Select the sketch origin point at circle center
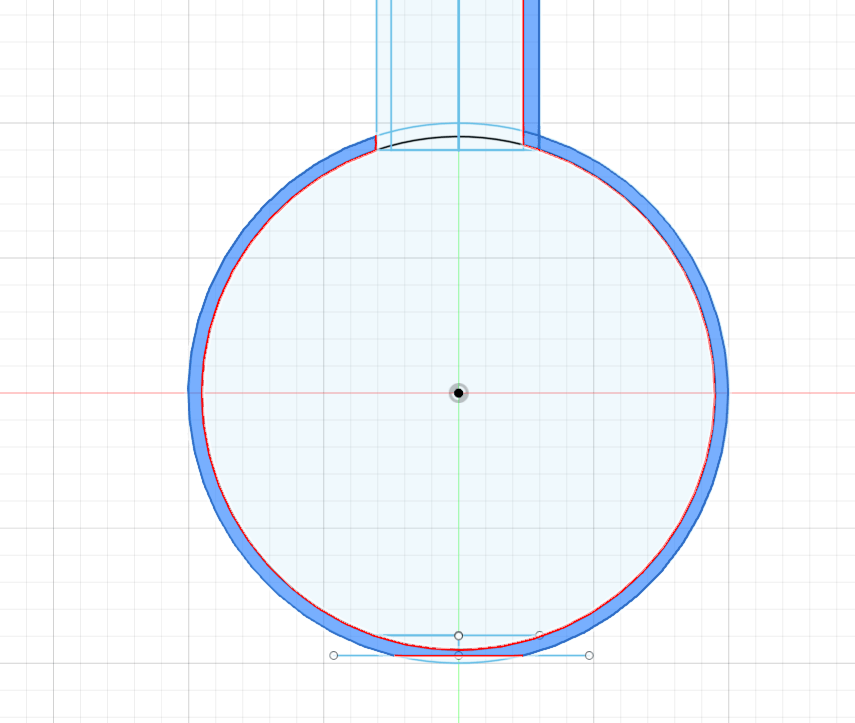This screenshot has width=855, height=723. [x=458, y=393]
